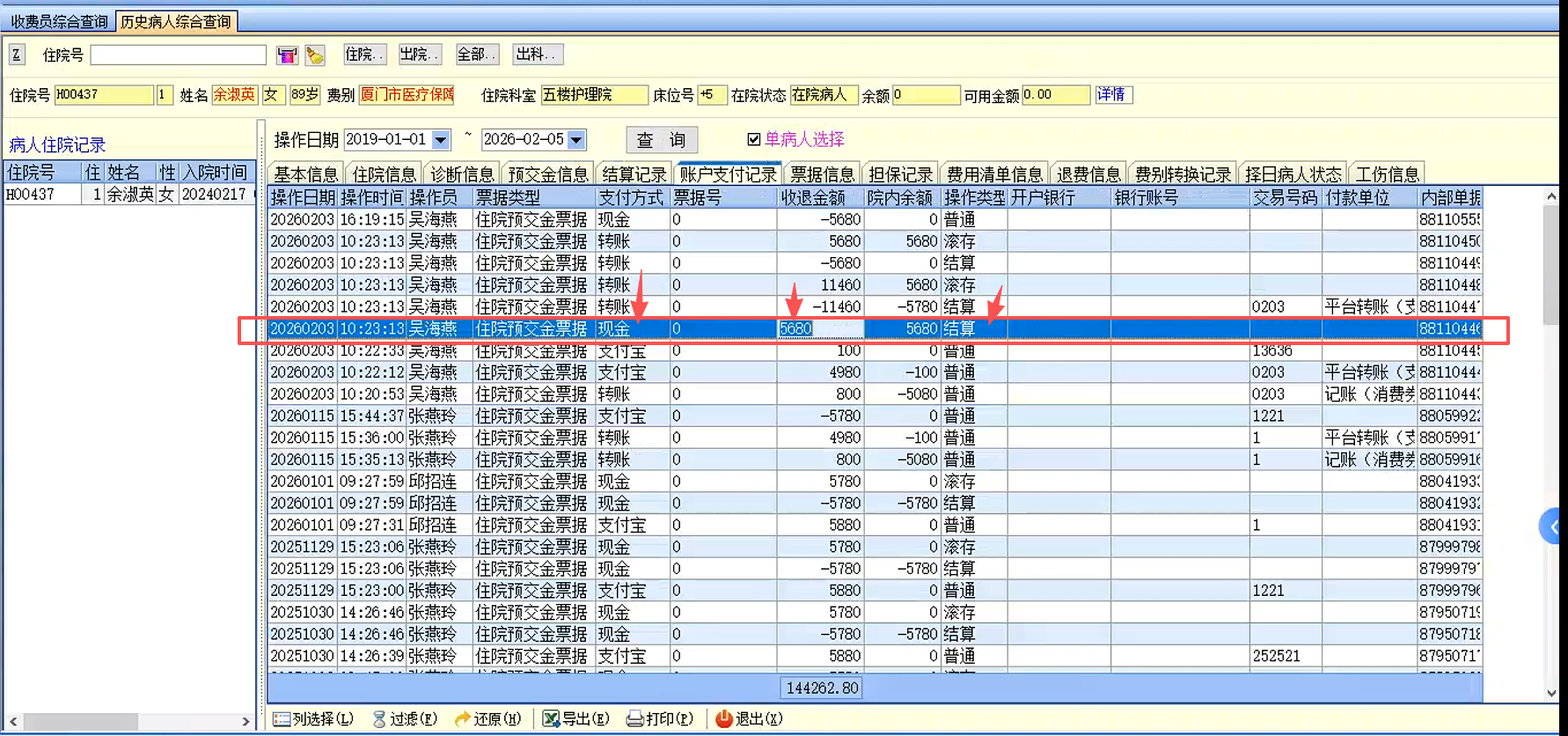1568x736 pixels.
Task: Open the 基本信息 tab
Action: [305, 174]
